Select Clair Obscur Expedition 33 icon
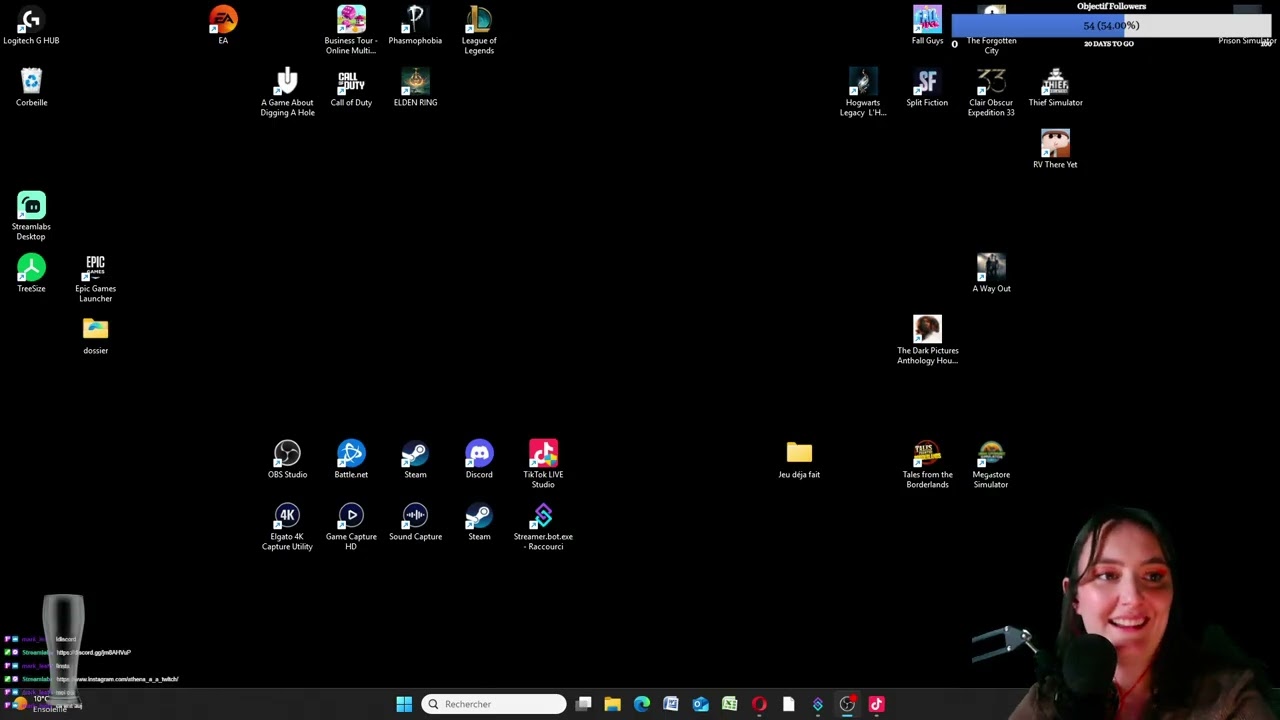This screenshot has width=1280, height=720. [991, 92]
